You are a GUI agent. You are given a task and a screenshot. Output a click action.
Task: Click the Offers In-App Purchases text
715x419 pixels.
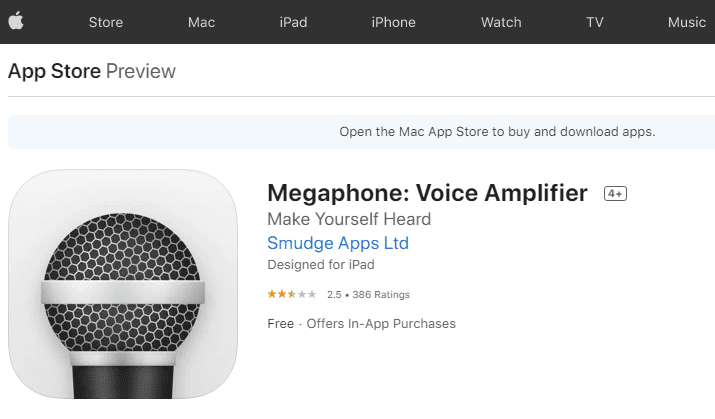coord(381,324)
